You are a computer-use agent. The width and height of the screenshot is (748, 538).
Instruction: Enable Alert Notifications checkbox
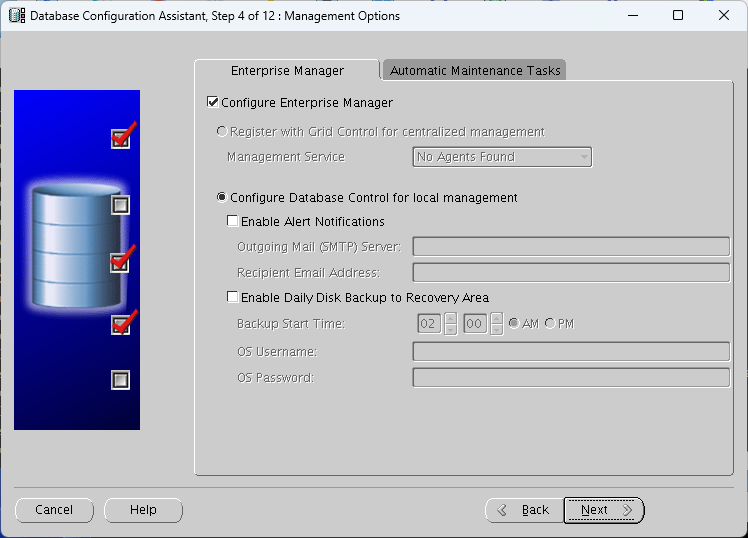pyautogui.click(x=232, y=221)
